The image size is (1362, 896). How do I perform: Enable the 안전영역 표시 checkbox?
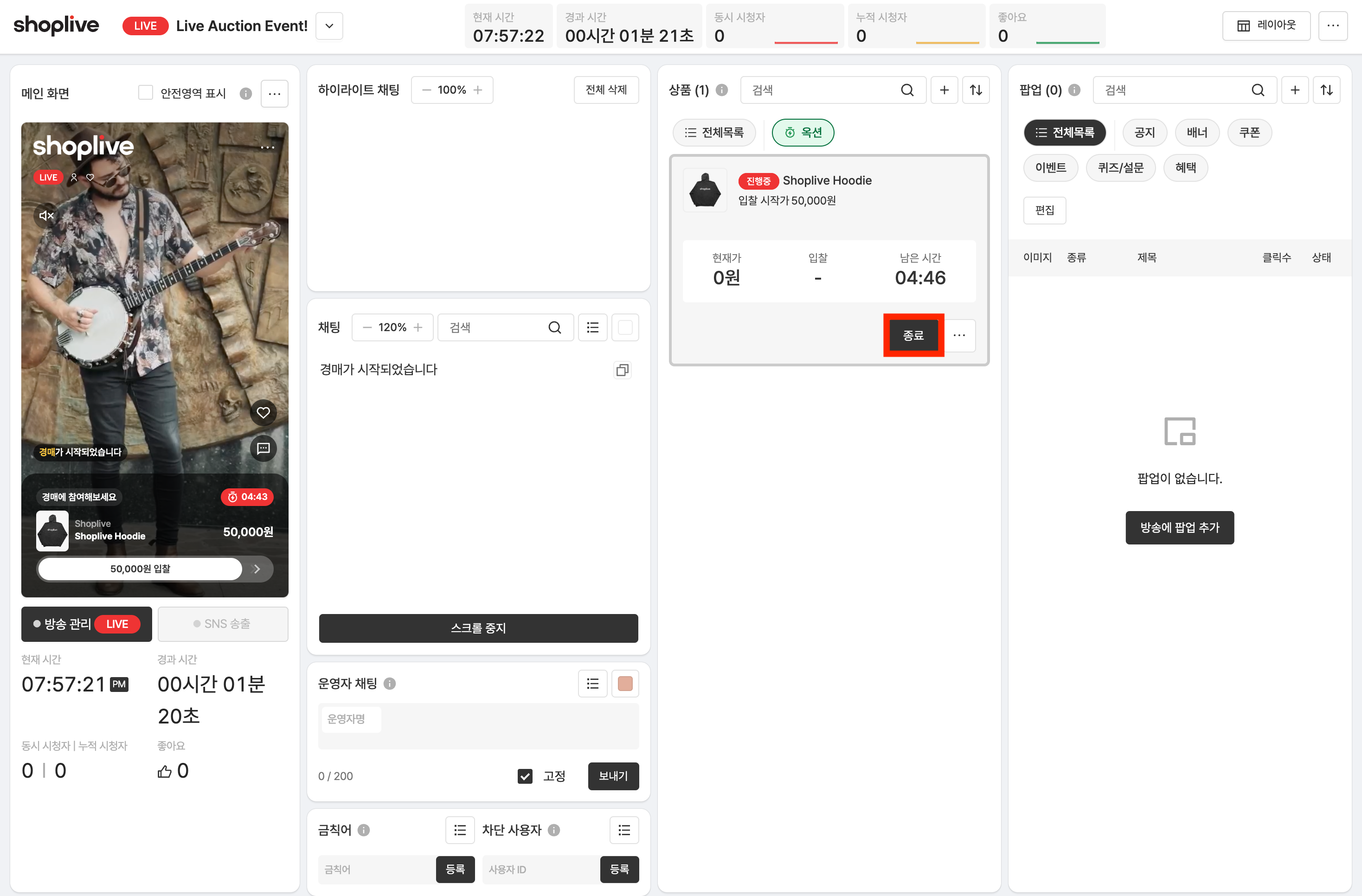point(145,93)
